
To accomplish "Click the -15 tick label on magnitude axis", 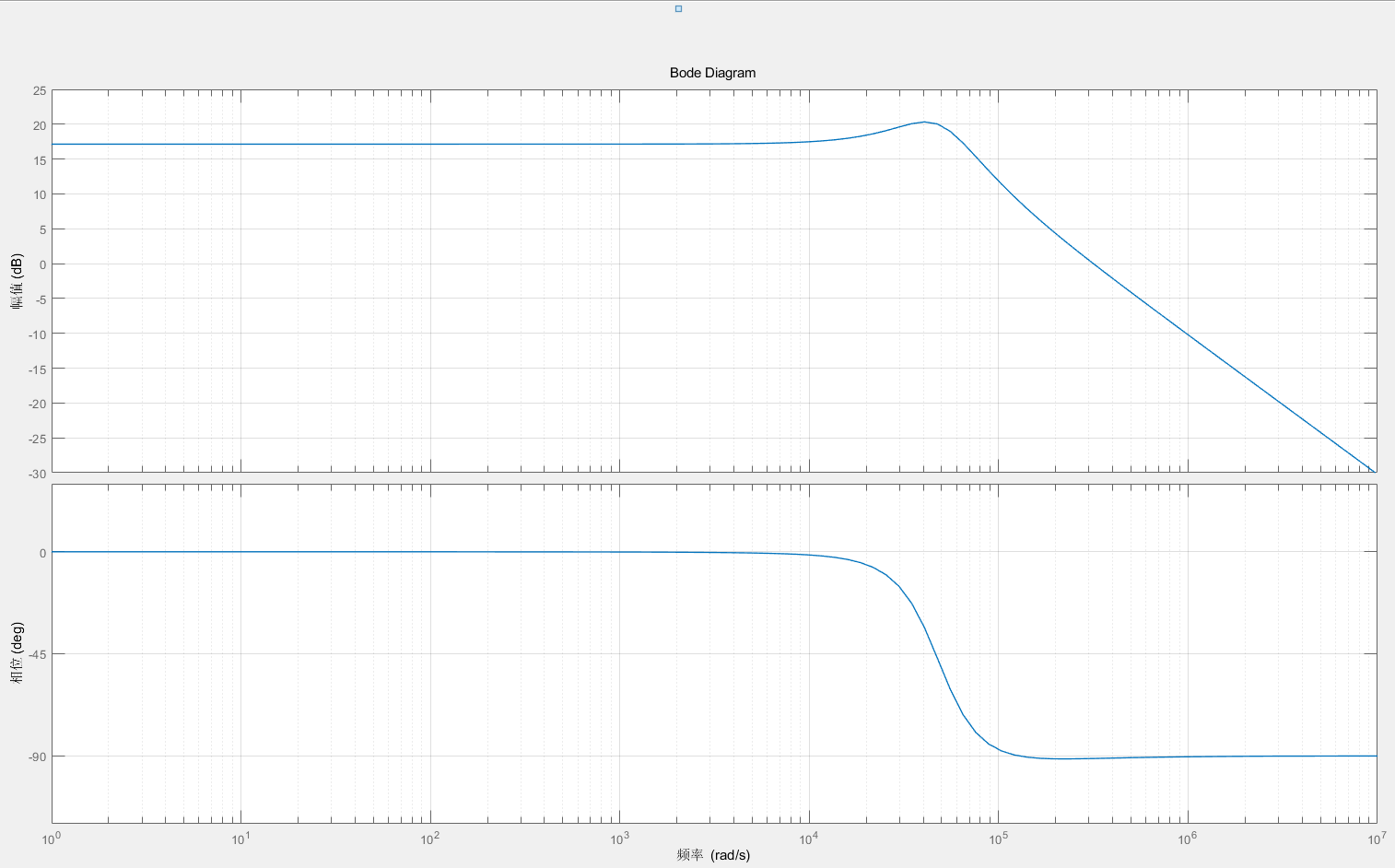I will coord(37,369).
